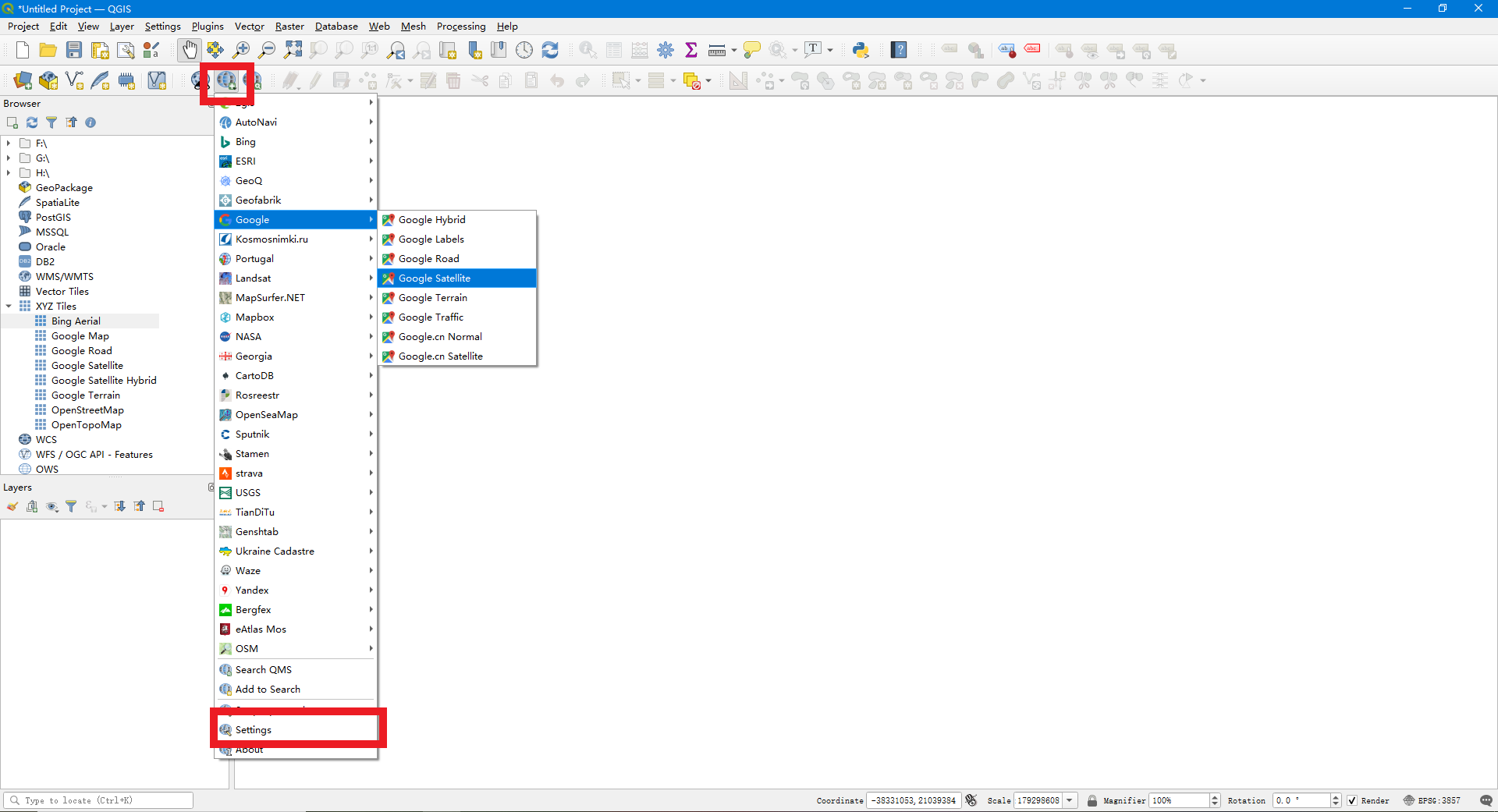
Task: Open the Scale dropdown arrow
Action: point(1070,801)
